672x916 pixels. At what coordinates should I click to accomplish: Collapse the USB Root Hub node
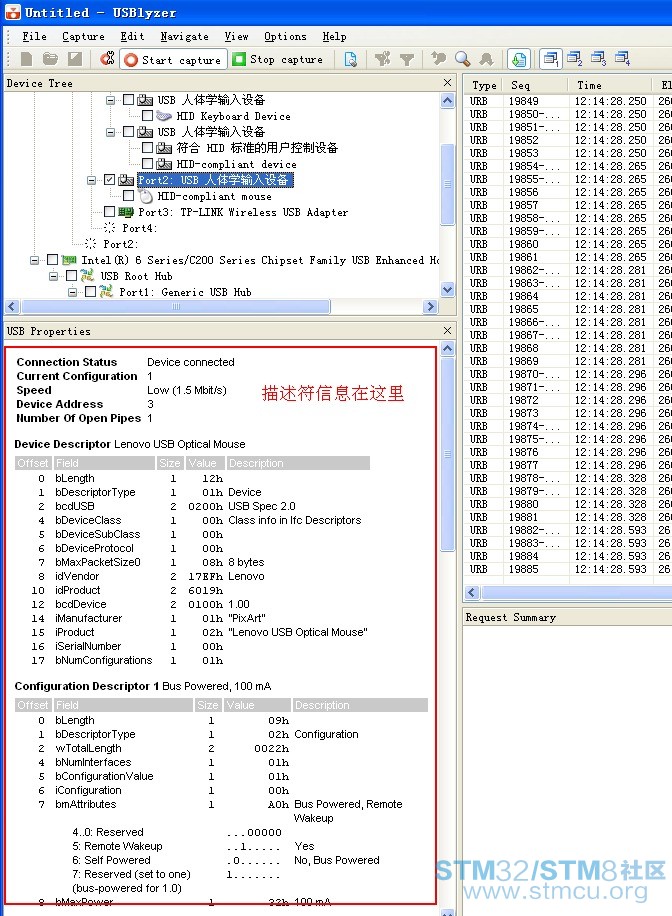[x=54, y=276]
